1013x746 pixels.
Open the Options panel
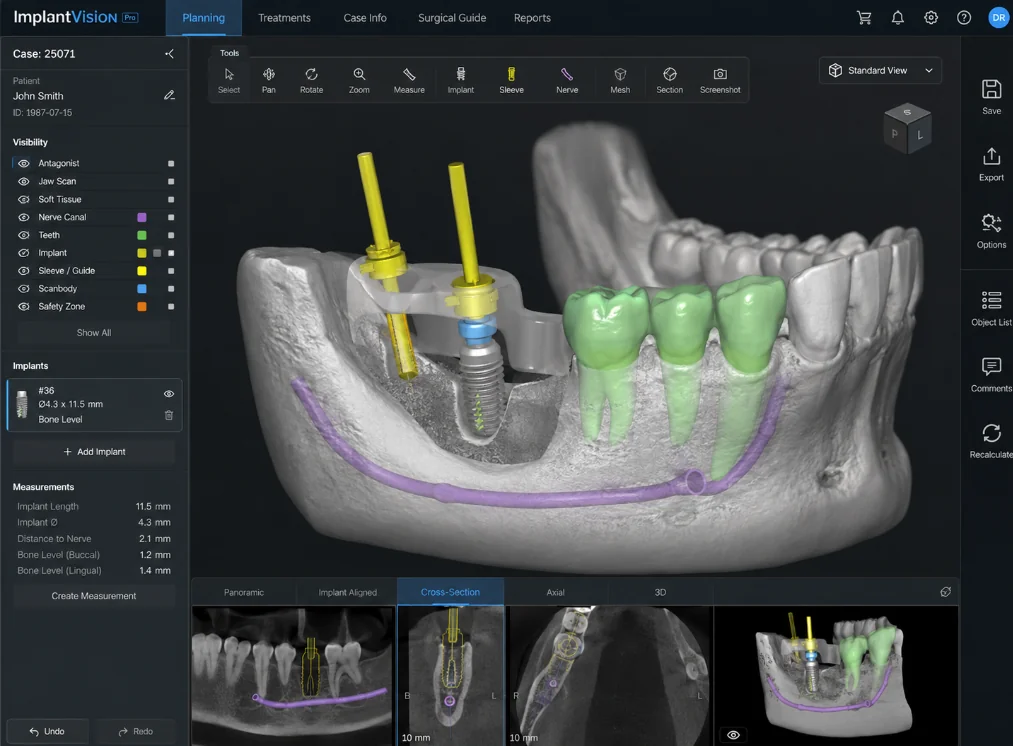click(x=992, y=231)
